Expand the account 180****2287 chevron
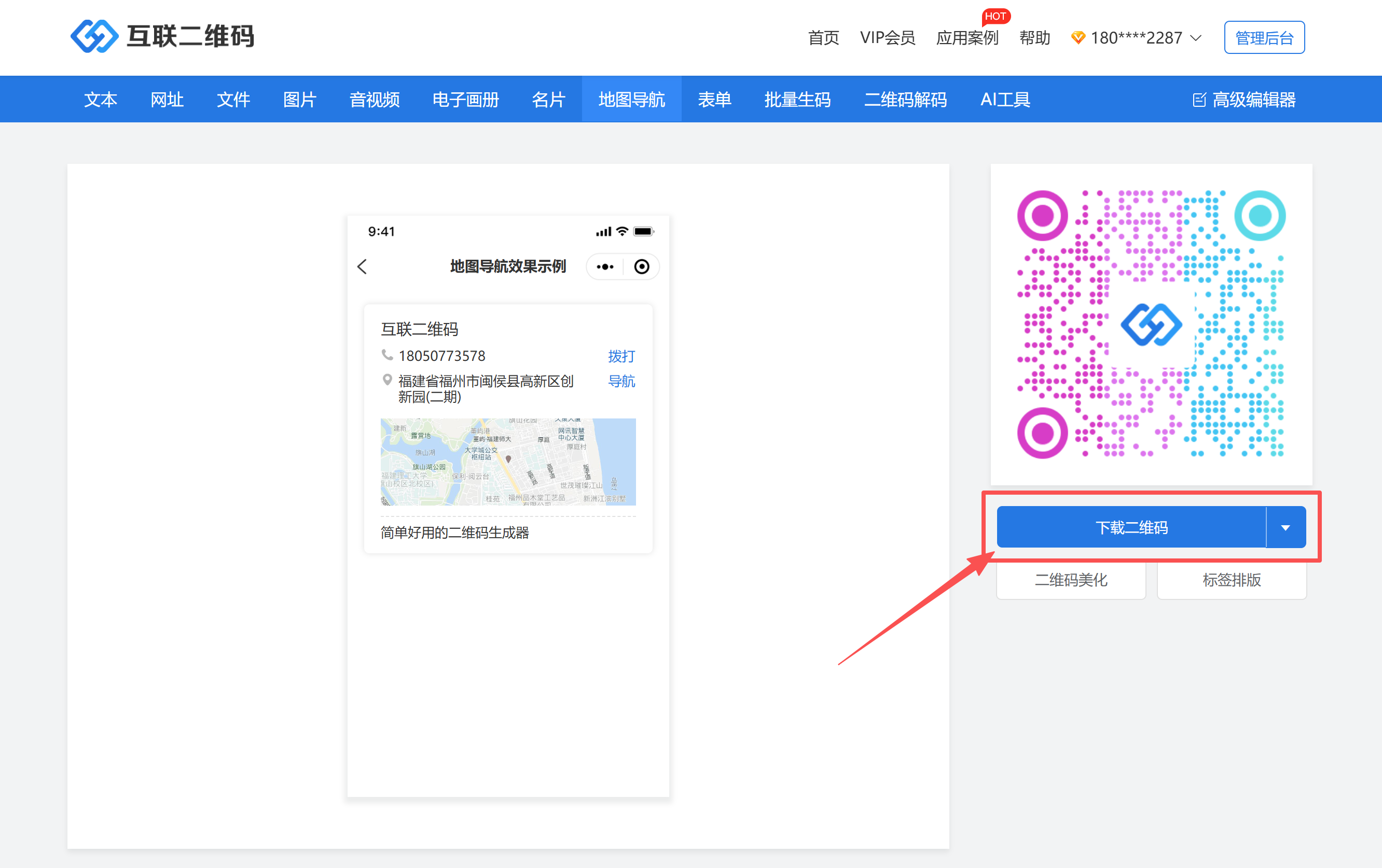This screenshot has width=1382, height=868. coord(1196,38)
